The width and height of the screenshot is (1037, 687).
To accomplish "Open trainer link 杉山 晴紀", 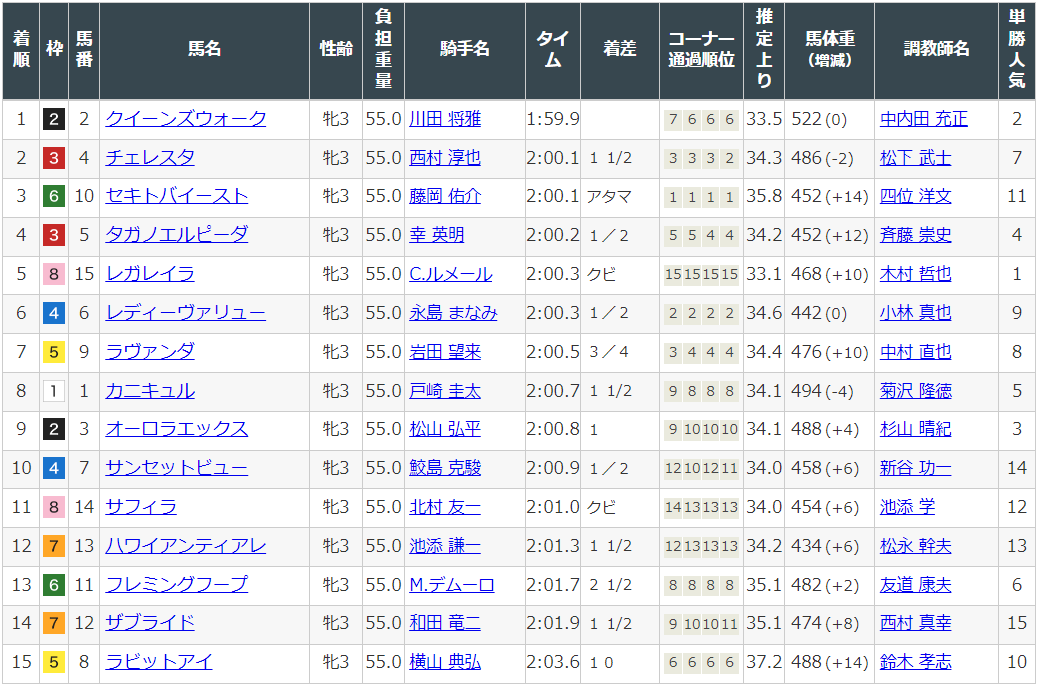I will pyautogui.click(x=915, y=429).
